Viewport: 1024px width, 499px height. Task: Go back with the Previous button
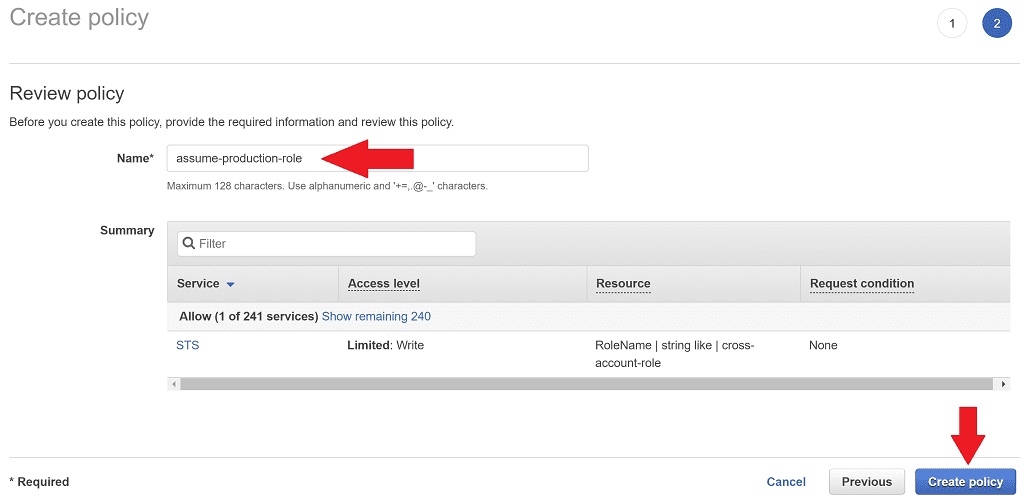click(866, 482)
